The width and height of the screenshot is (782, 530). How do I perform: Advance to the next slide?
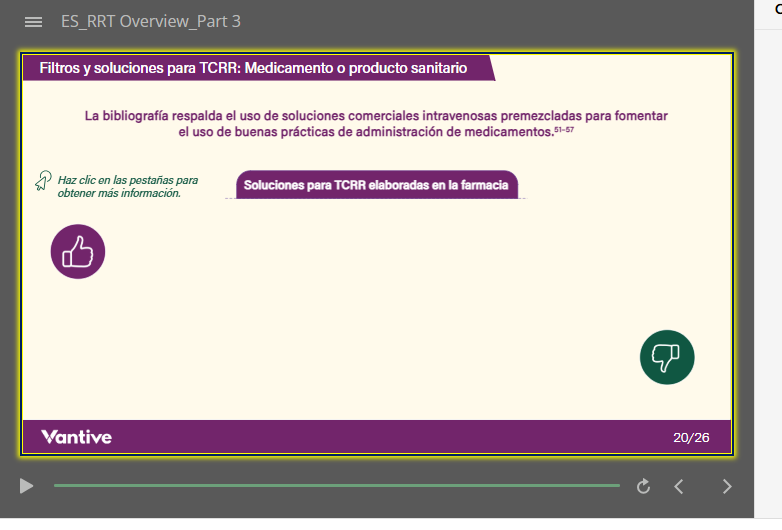point(727,486)
